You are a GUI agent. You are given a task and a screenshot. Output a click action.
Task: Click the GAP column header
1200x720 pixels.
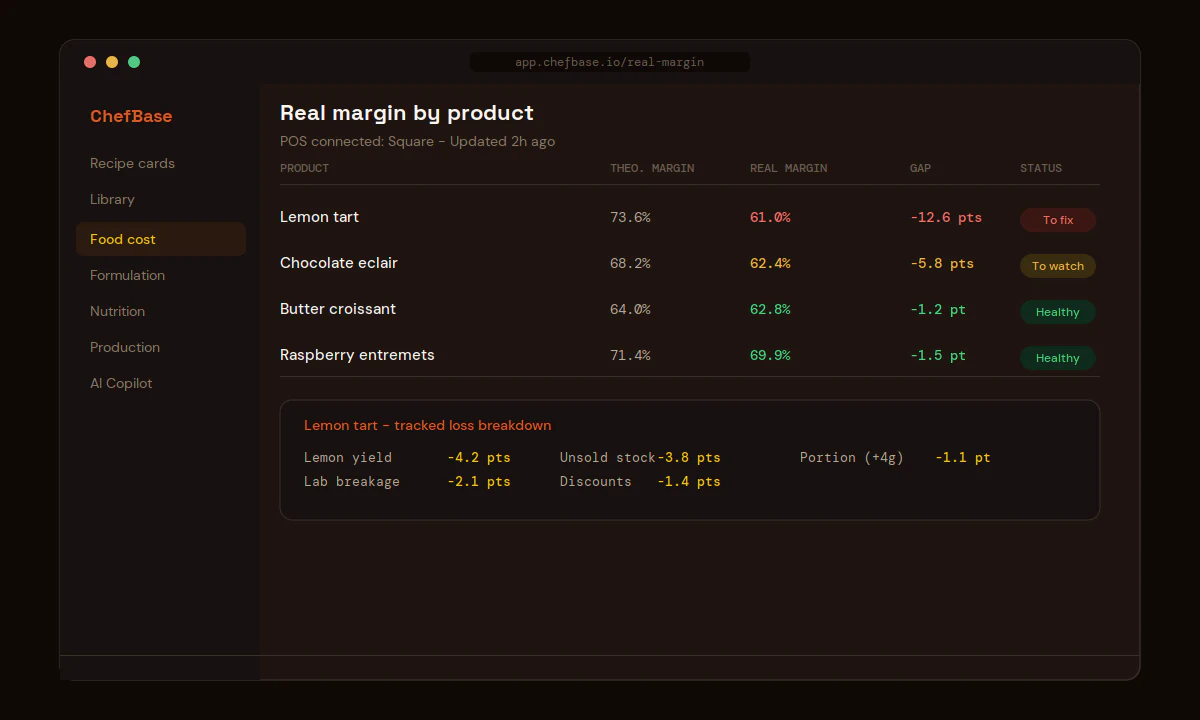(x=920, y=168)
